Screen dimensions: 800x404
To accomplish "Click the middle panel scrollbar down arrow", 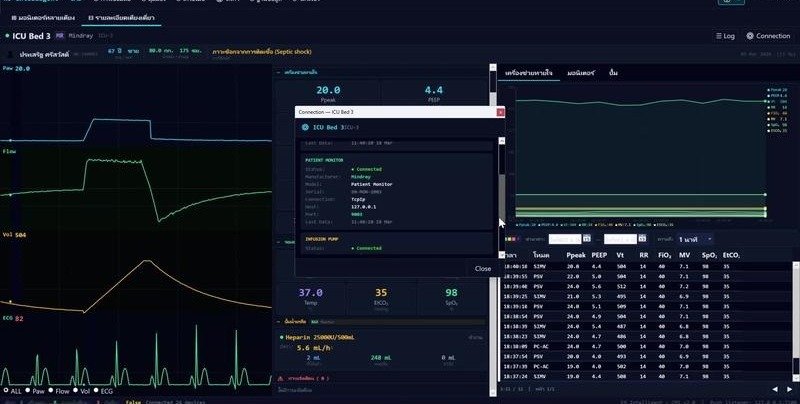I will (493, 392).
